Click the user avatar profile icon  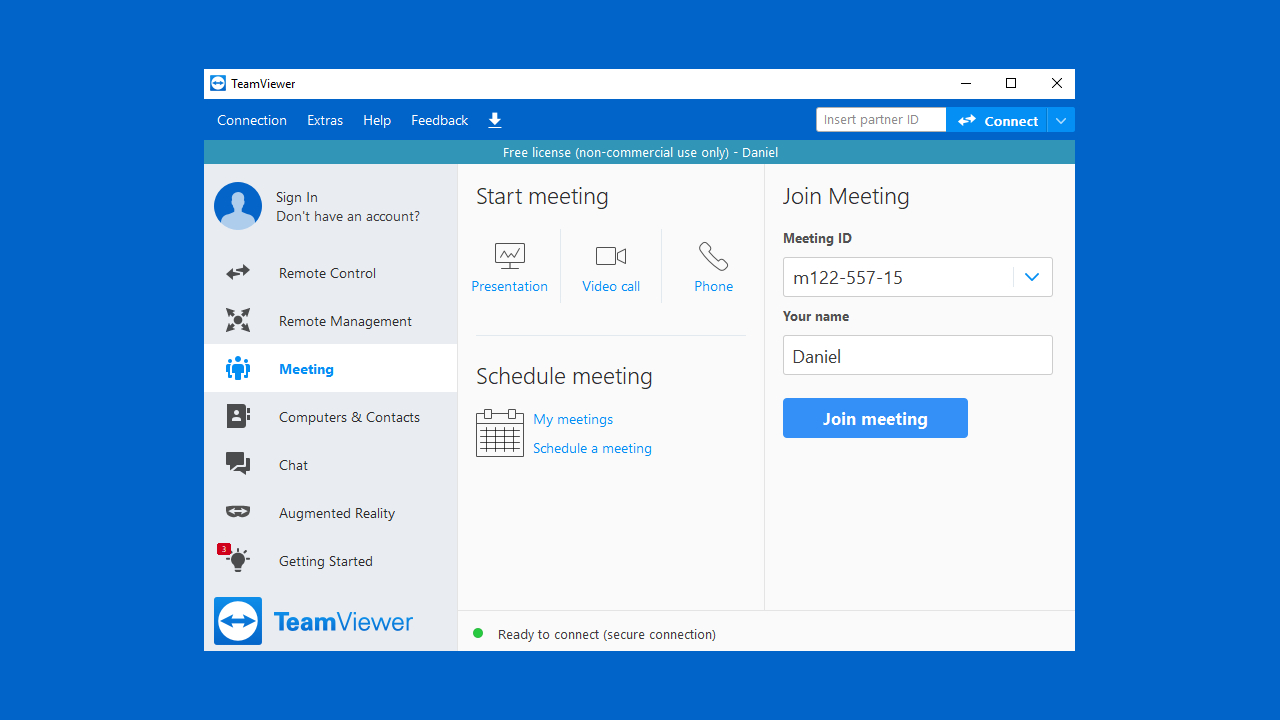click(x=238, y=206)
